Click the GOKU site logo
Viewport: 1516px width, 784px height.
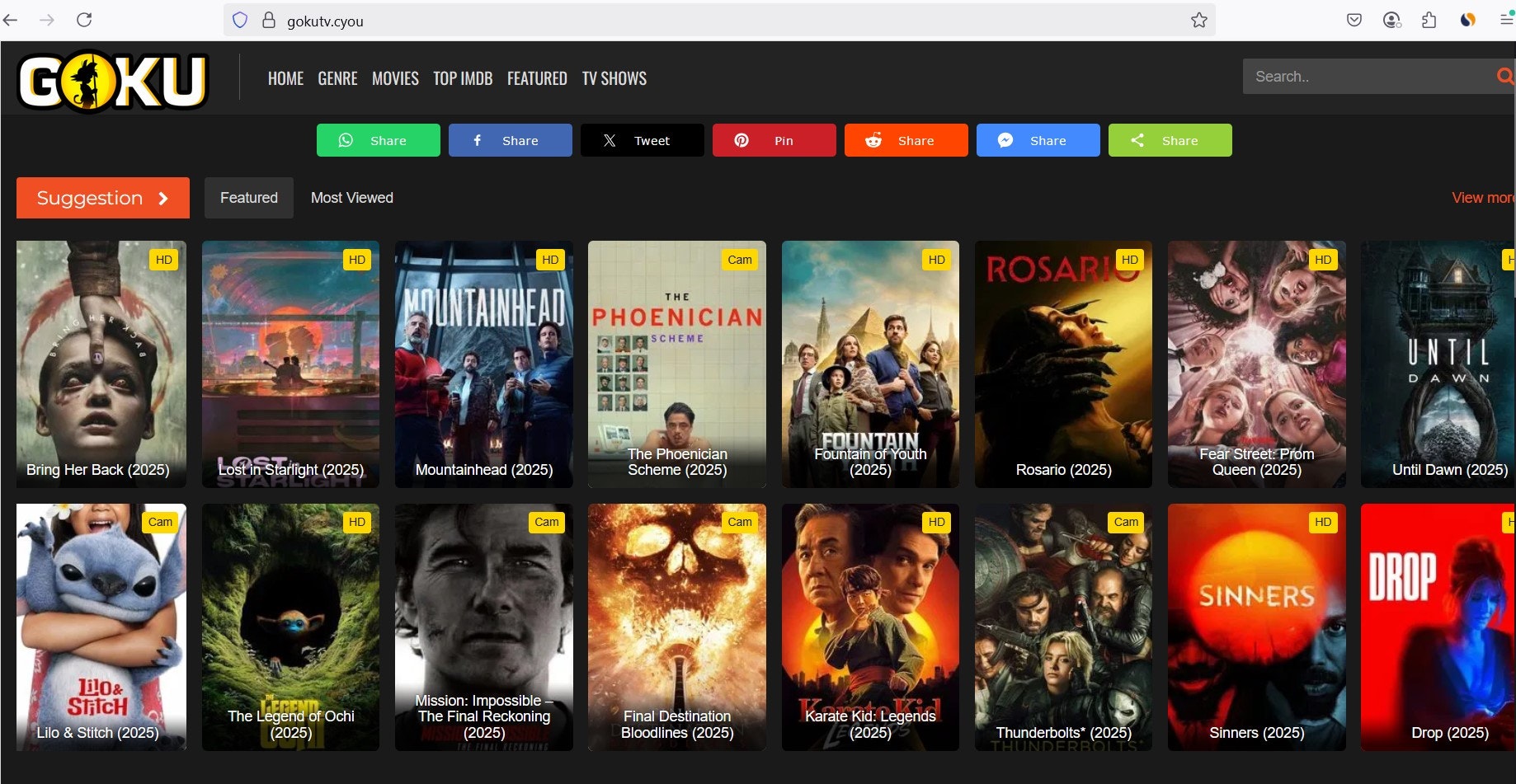113,81
